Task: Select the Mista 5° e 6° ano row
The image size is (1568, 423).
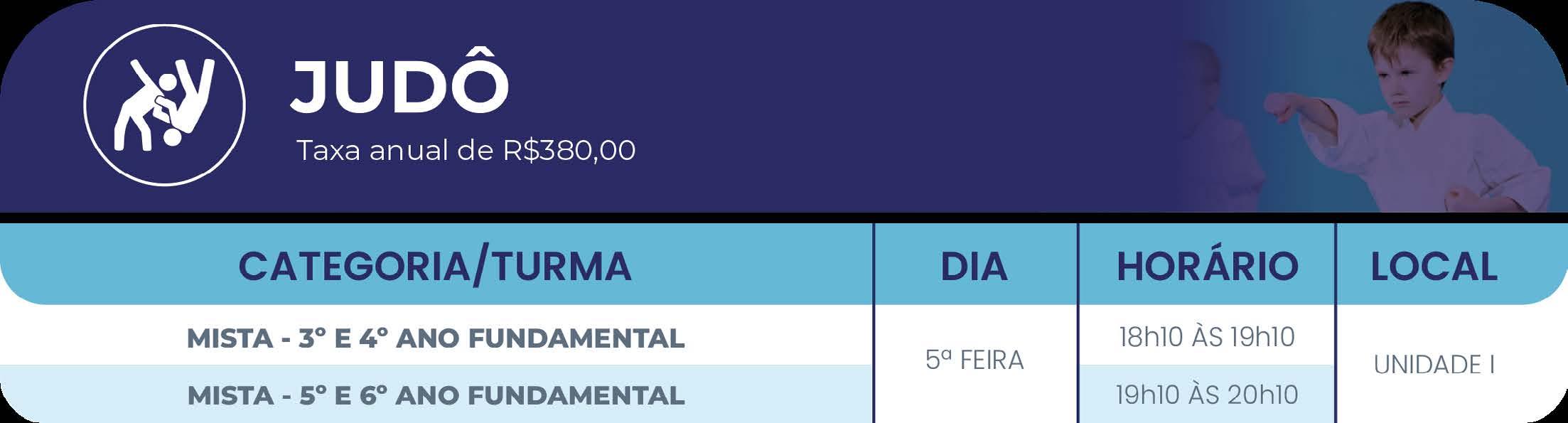Action: (436, 395)
